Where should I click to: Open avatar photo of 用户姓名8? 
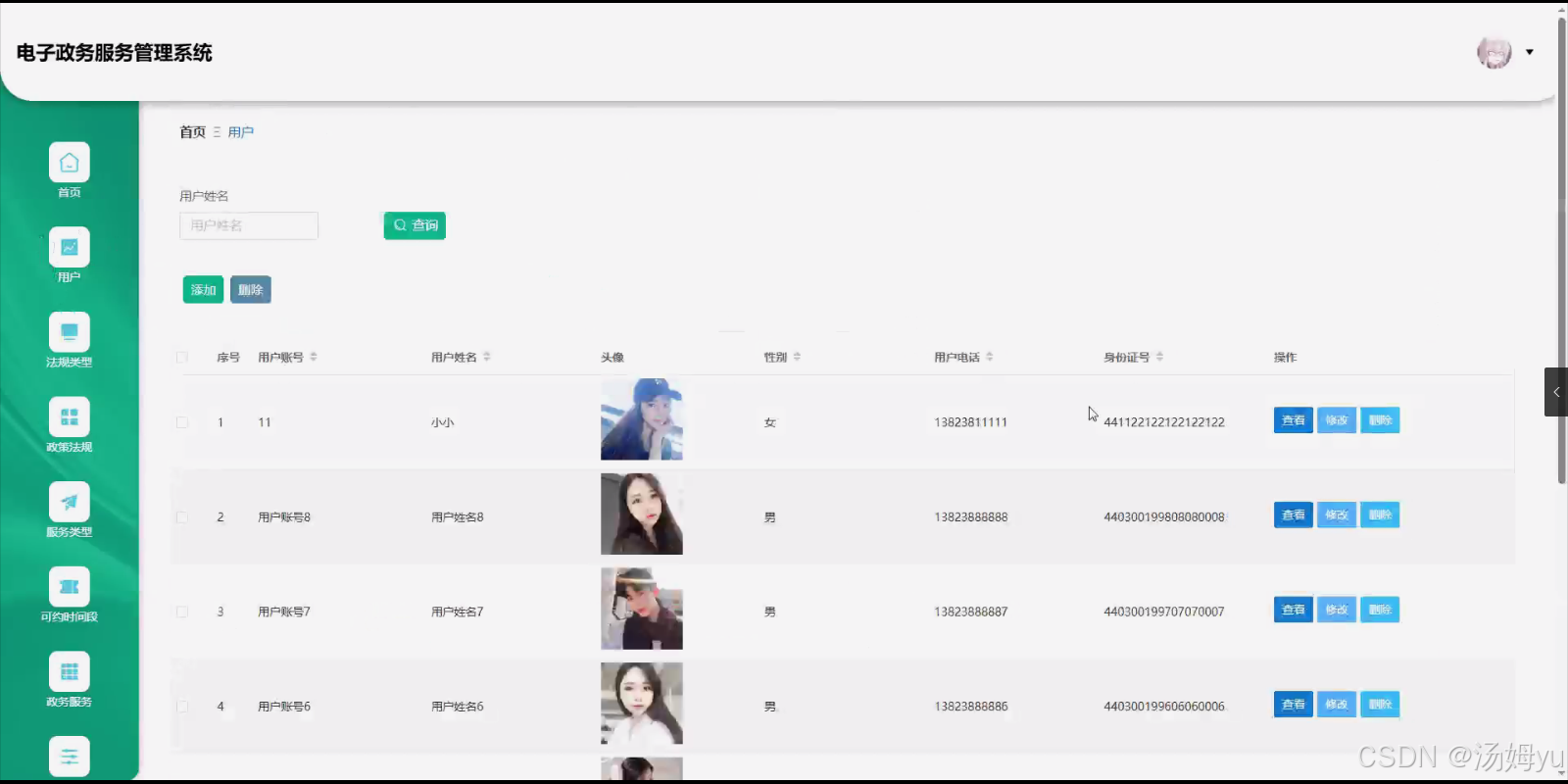click(x=642, y=514)
